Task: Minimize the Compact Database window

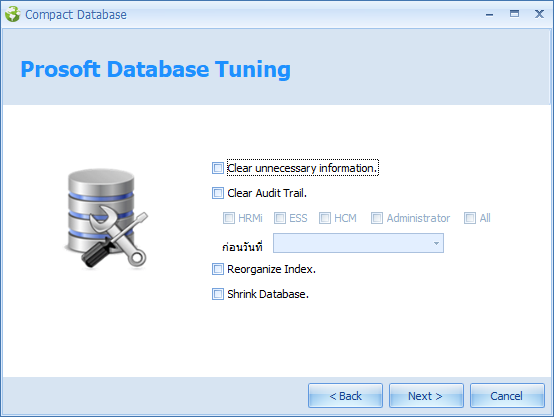Action: (489, 14)
